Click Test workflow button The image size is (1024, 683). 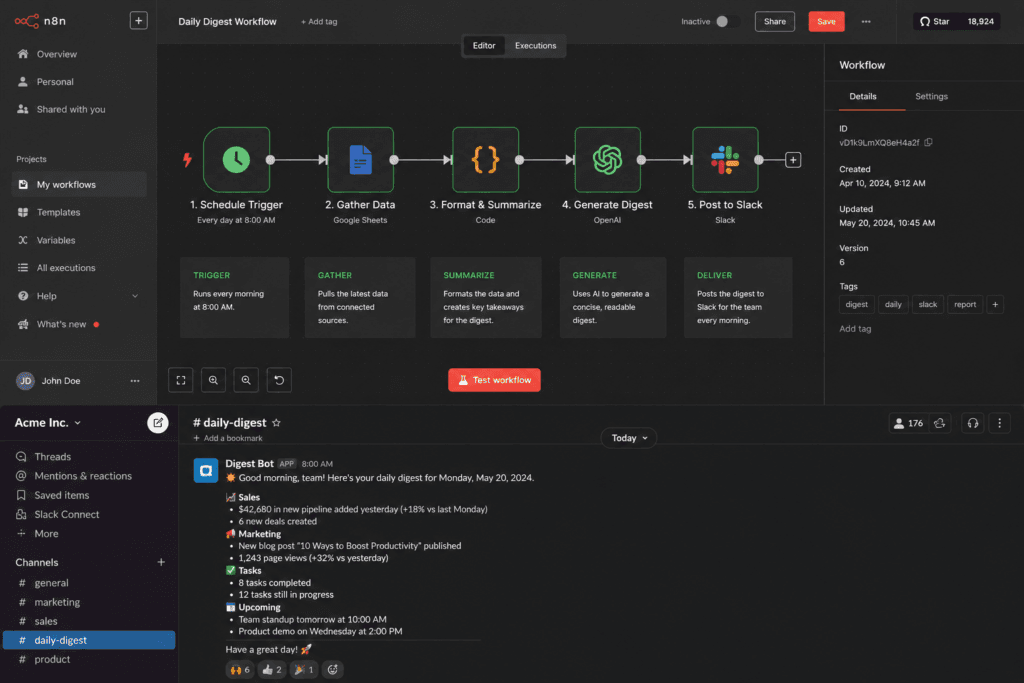pyautogui.click(x=494, y=380)
